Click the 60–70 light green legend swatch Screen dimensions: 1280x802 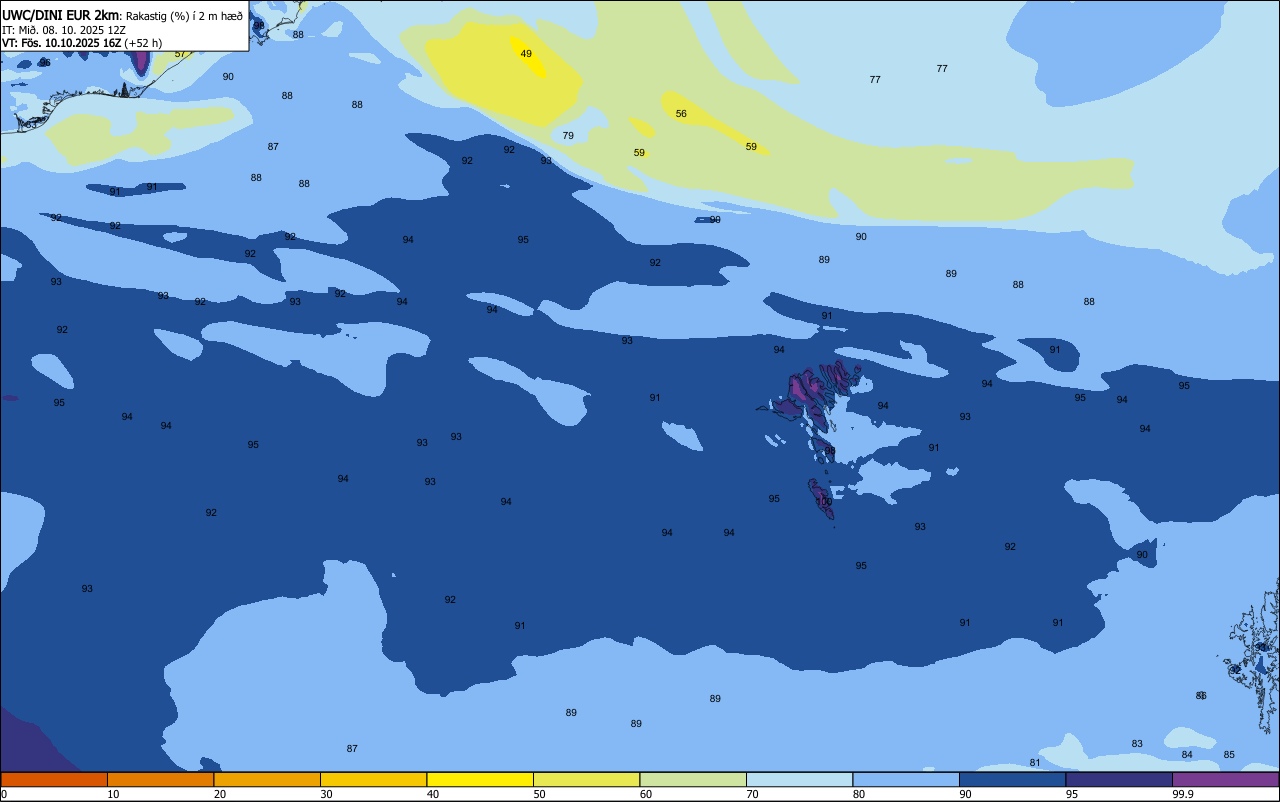693,779
